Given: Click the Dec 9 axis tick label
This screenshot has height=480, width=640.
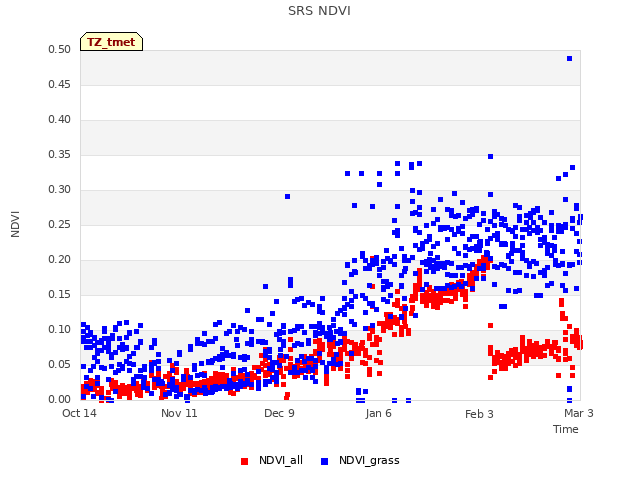Looking at the screenshot, I should pyautogui.click(x=279, y=413).
